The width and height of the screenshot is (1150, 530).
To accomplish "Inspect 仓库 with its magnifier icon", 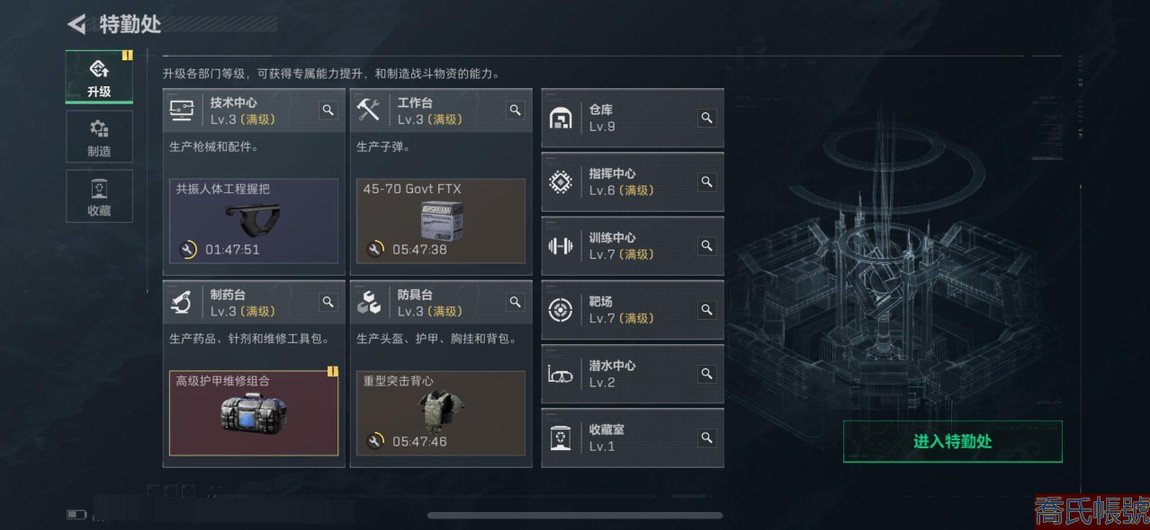I will [x=706, y=117].
